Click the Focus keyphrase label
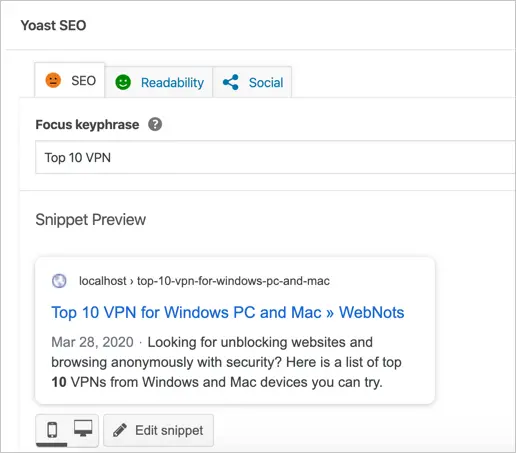This screenshot has height=453, width=516. coord(87,124)
